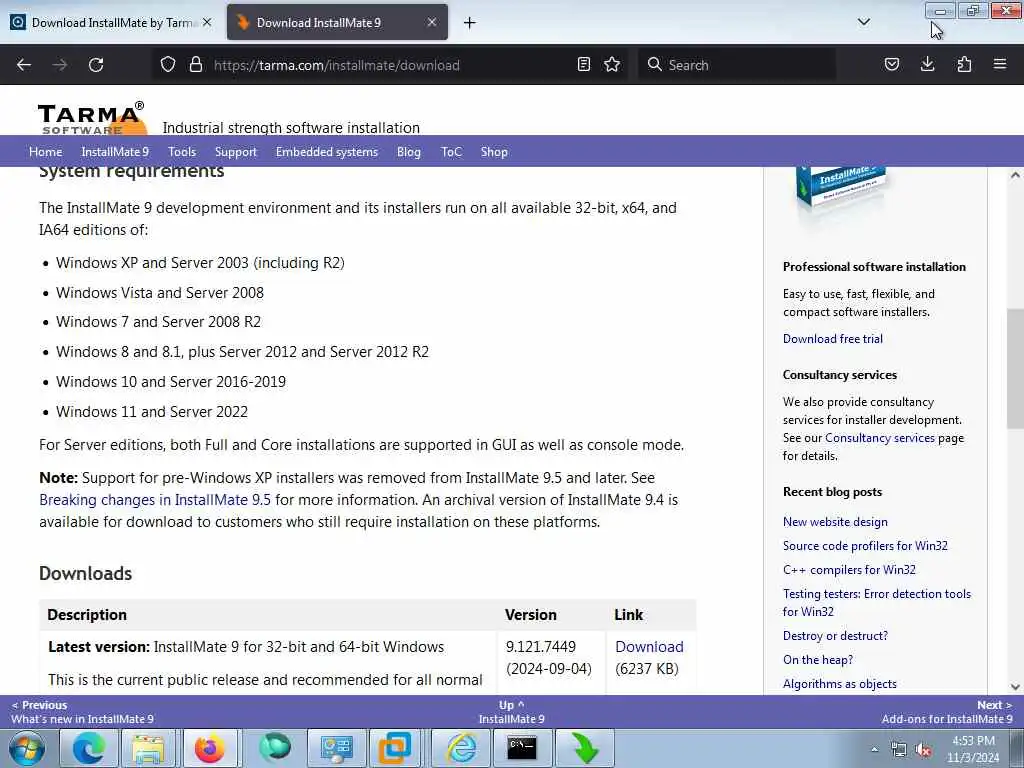
Task: Open a new tab with plus button
Action: pyautogui.click(x=470, y=23)
